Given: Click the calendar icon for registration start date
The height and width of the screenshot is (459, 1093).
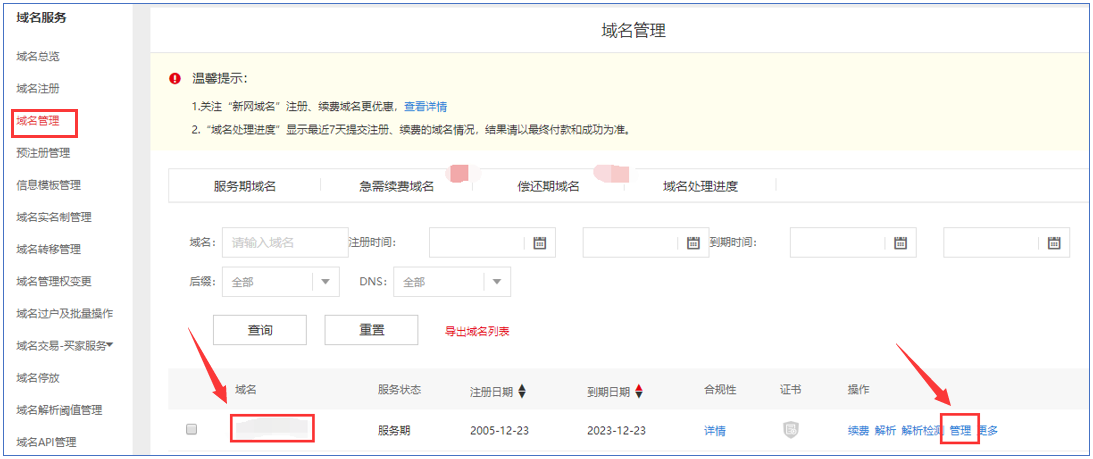Looking at the screenshot, I should pos(540,242).
